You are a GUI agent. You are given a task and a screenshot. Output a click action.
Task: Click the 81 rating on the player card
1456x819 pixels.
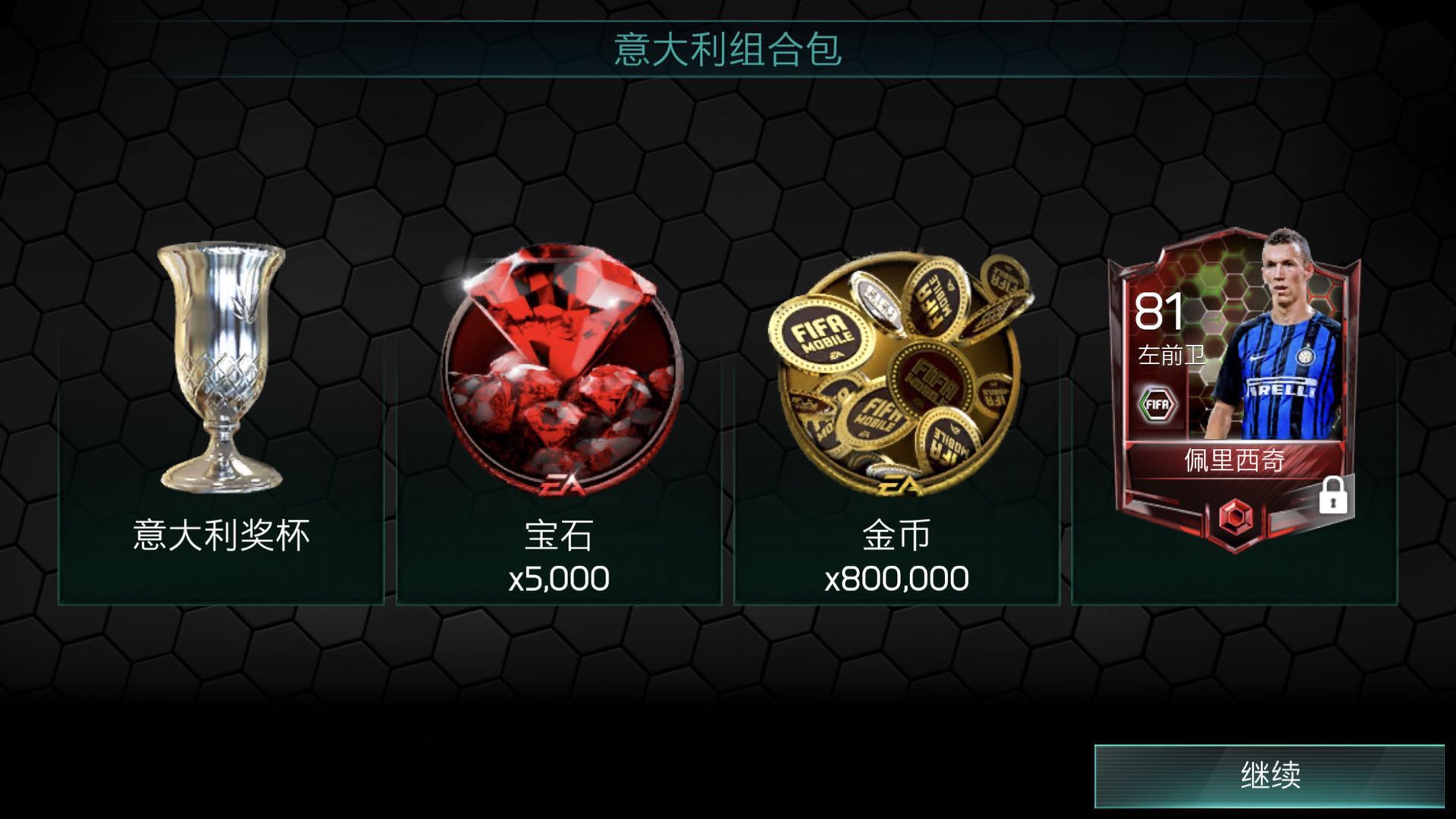point(1158,312)
